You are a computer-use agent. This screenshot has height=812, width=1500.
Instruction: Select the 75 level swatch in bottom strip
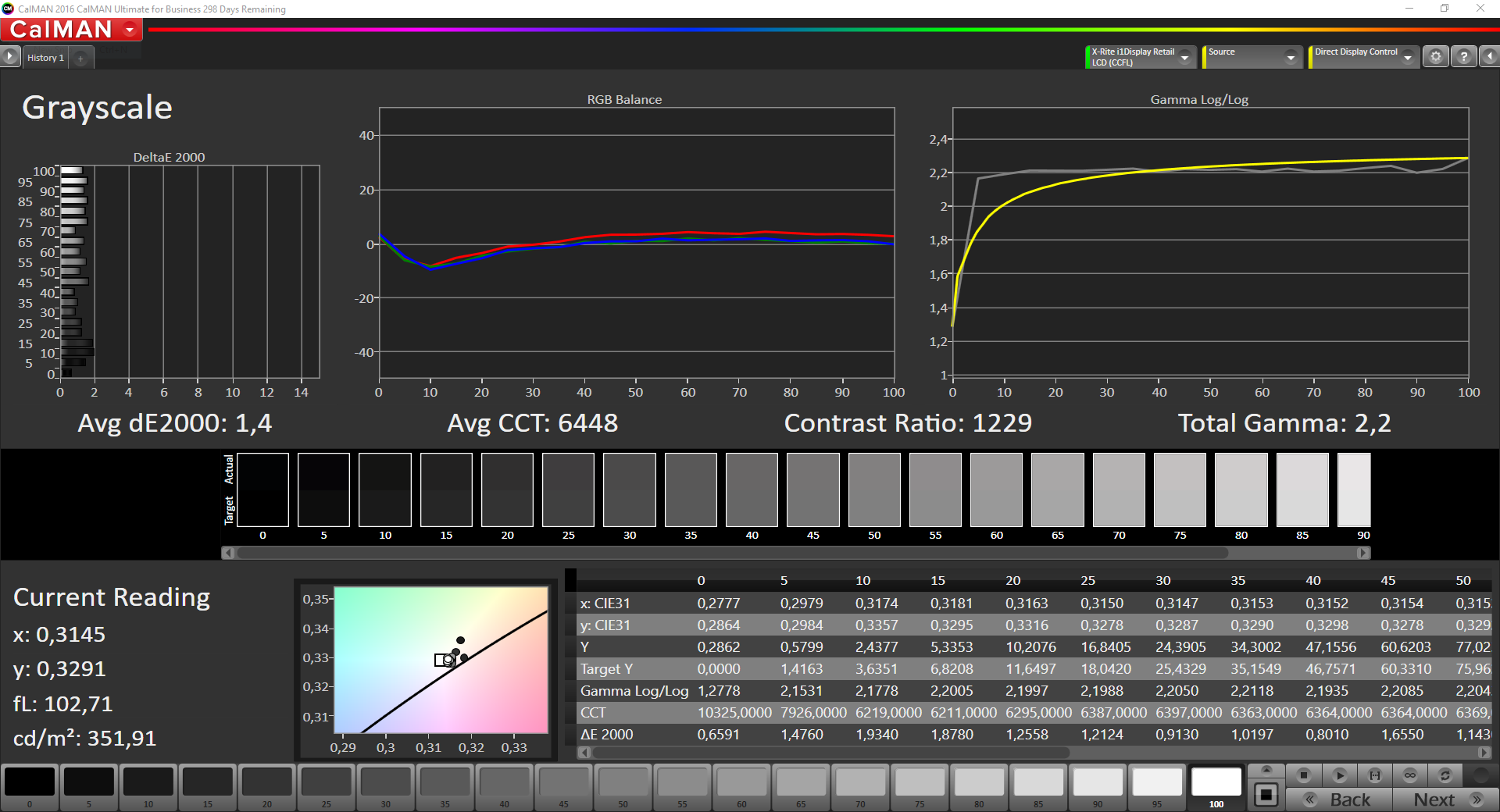920,787
